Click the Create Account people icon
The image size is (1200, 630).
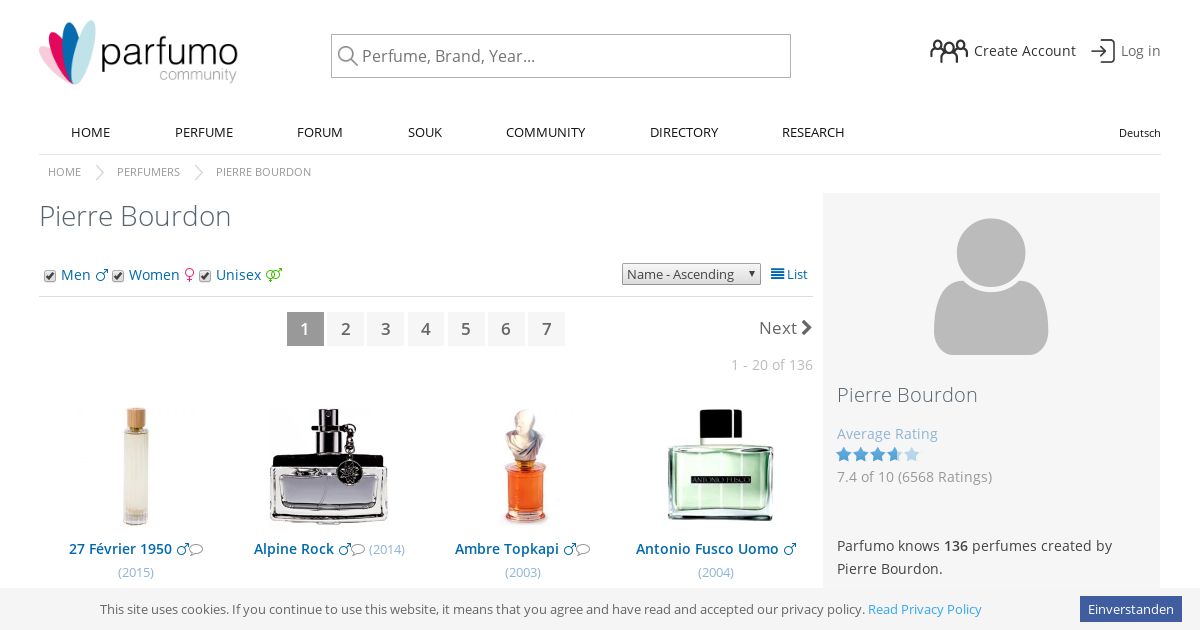(x=948, y=51)
